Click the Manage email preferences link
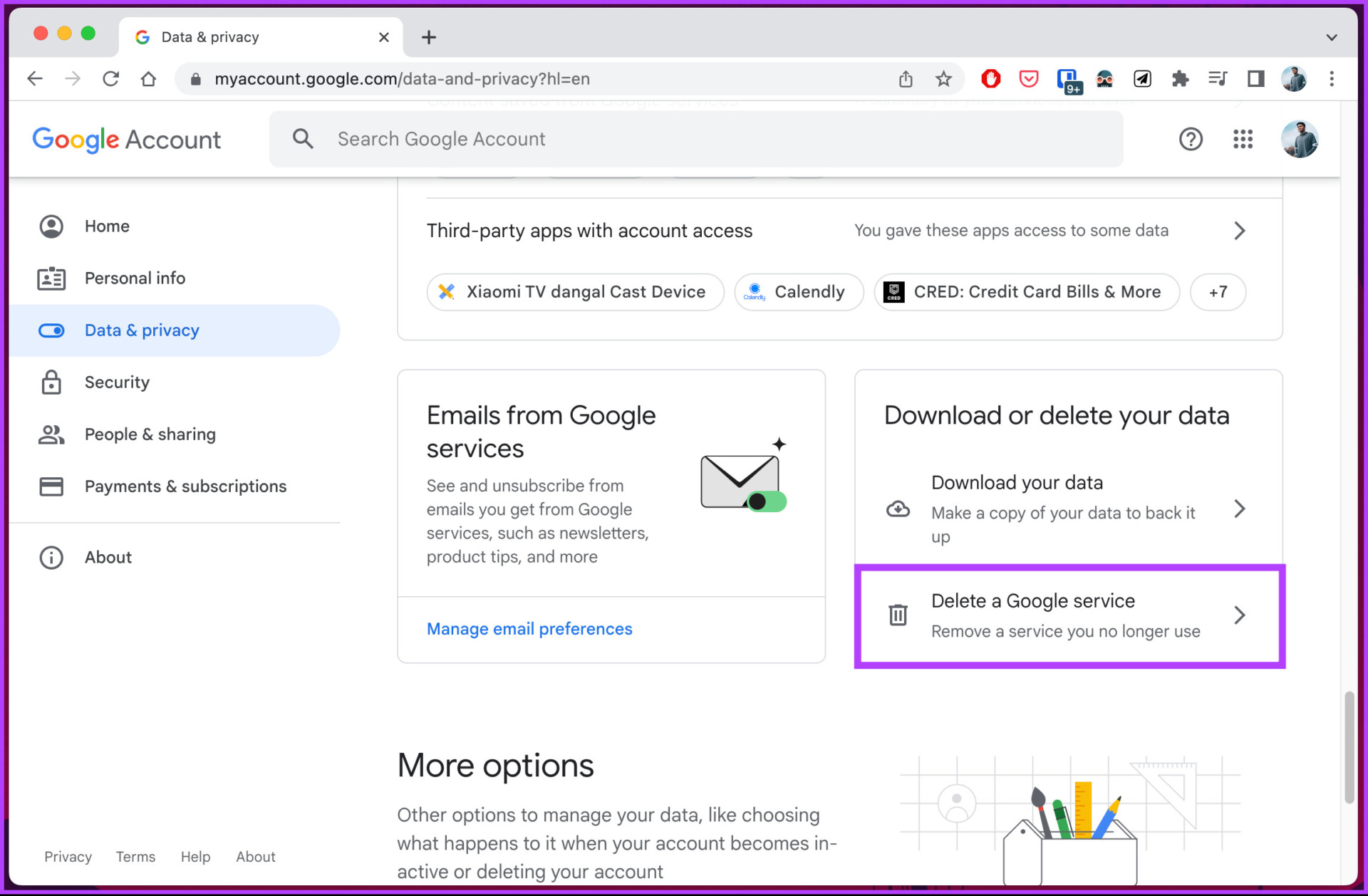Viewport: 1368px width, 896px height. click(529, 629)
